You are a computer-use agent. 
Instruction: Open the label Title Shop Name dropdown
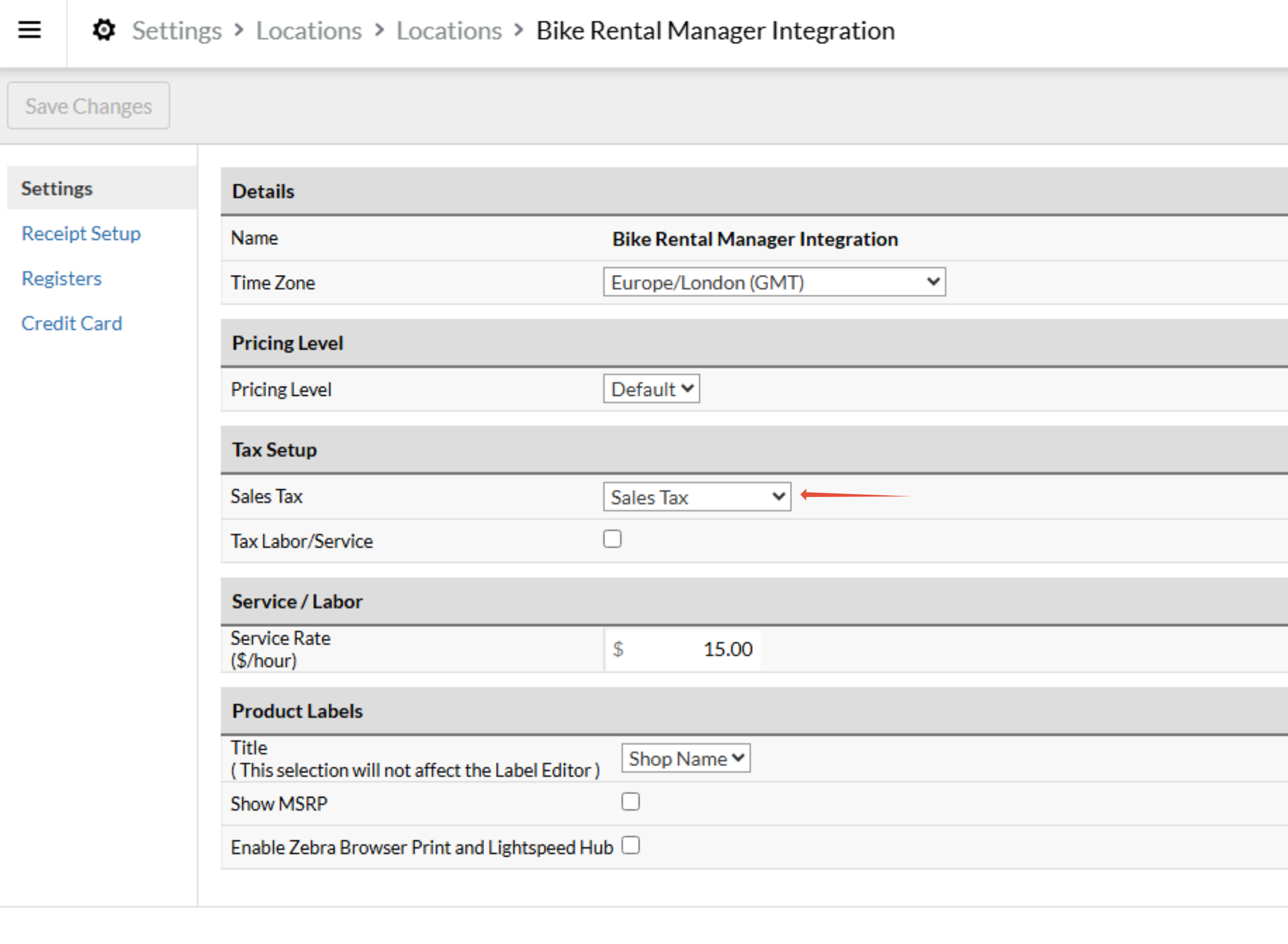[685, 758]
